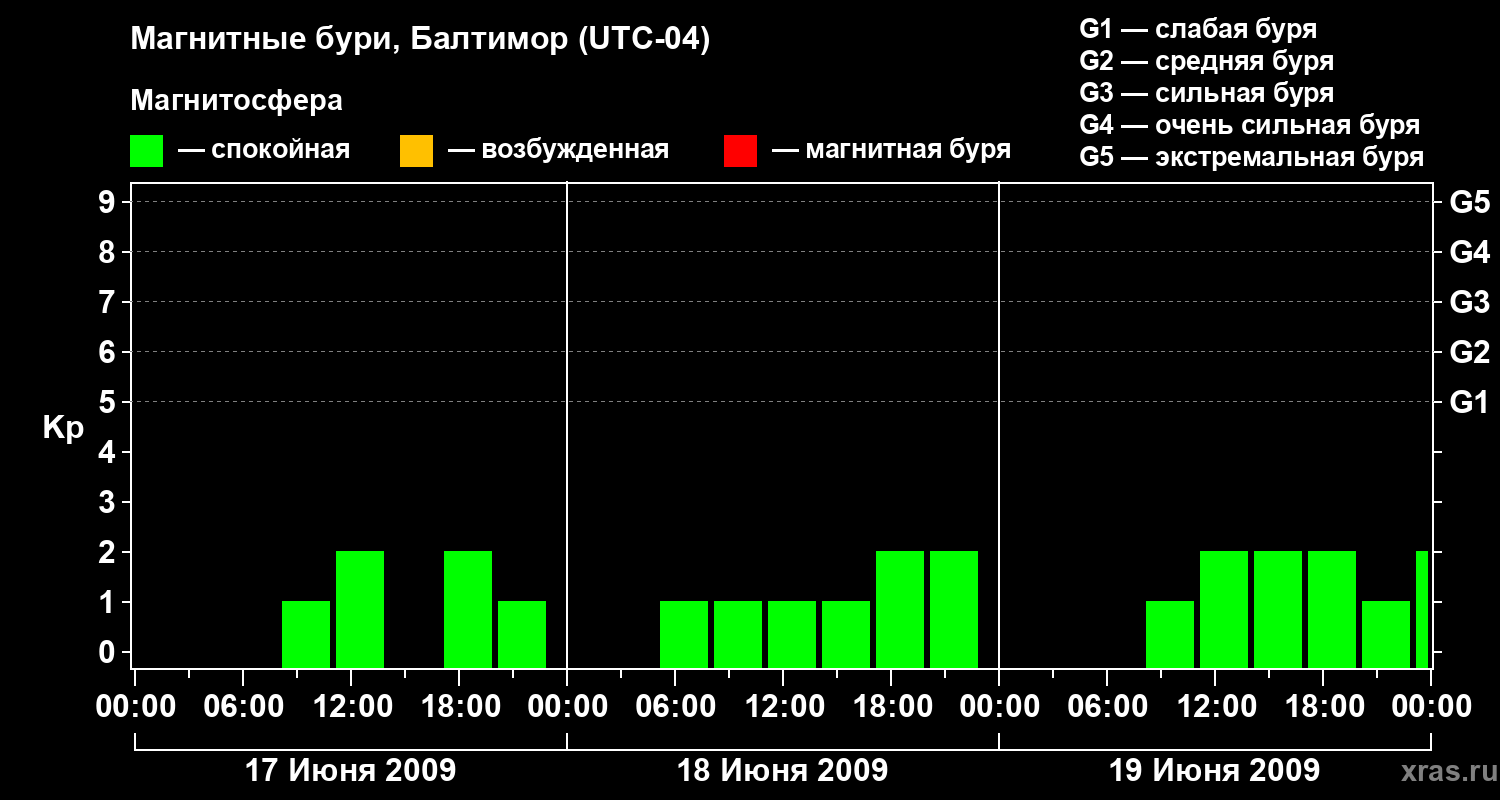Screen dimensions: 1500x800
Task: Click the 17 June bar at 21:00 (Kp 1)
Action: point(522,634)
